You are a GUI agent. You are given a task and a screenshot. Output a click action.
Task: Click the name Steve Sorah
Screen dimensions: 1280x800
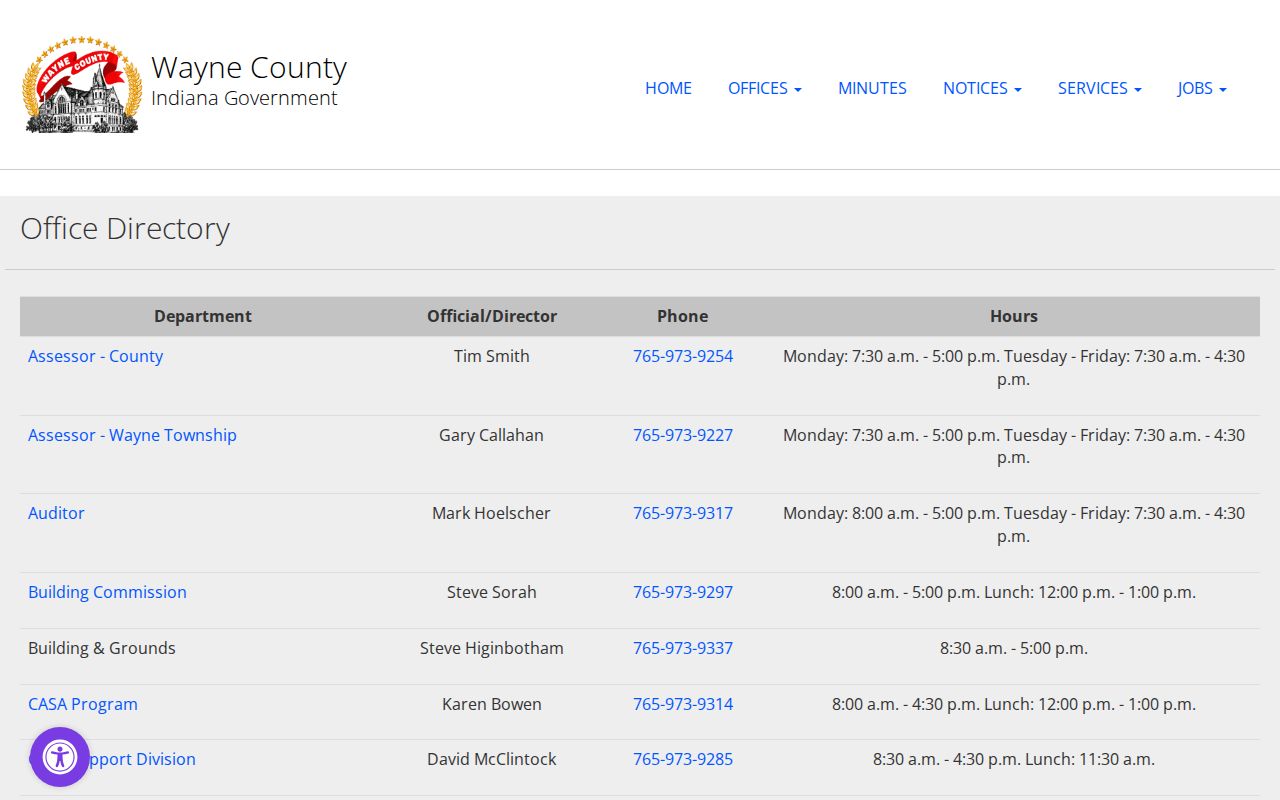492,592
